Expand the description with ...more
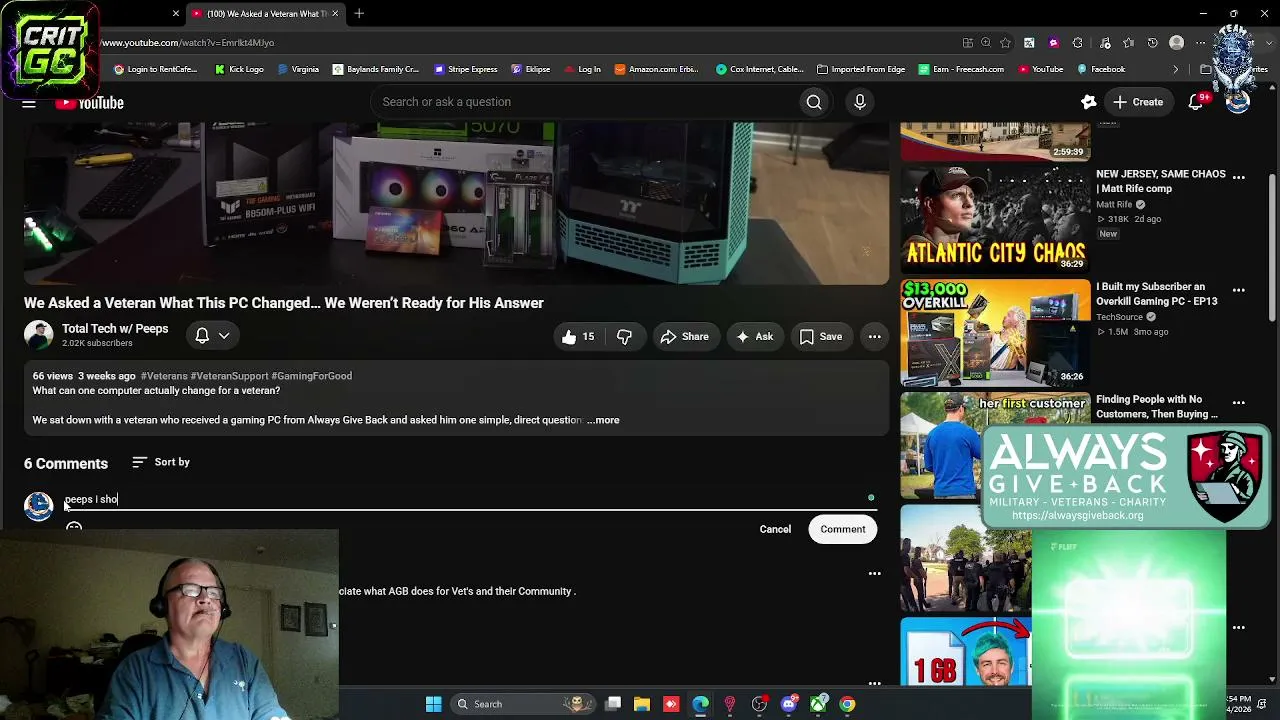 (603, 421)
